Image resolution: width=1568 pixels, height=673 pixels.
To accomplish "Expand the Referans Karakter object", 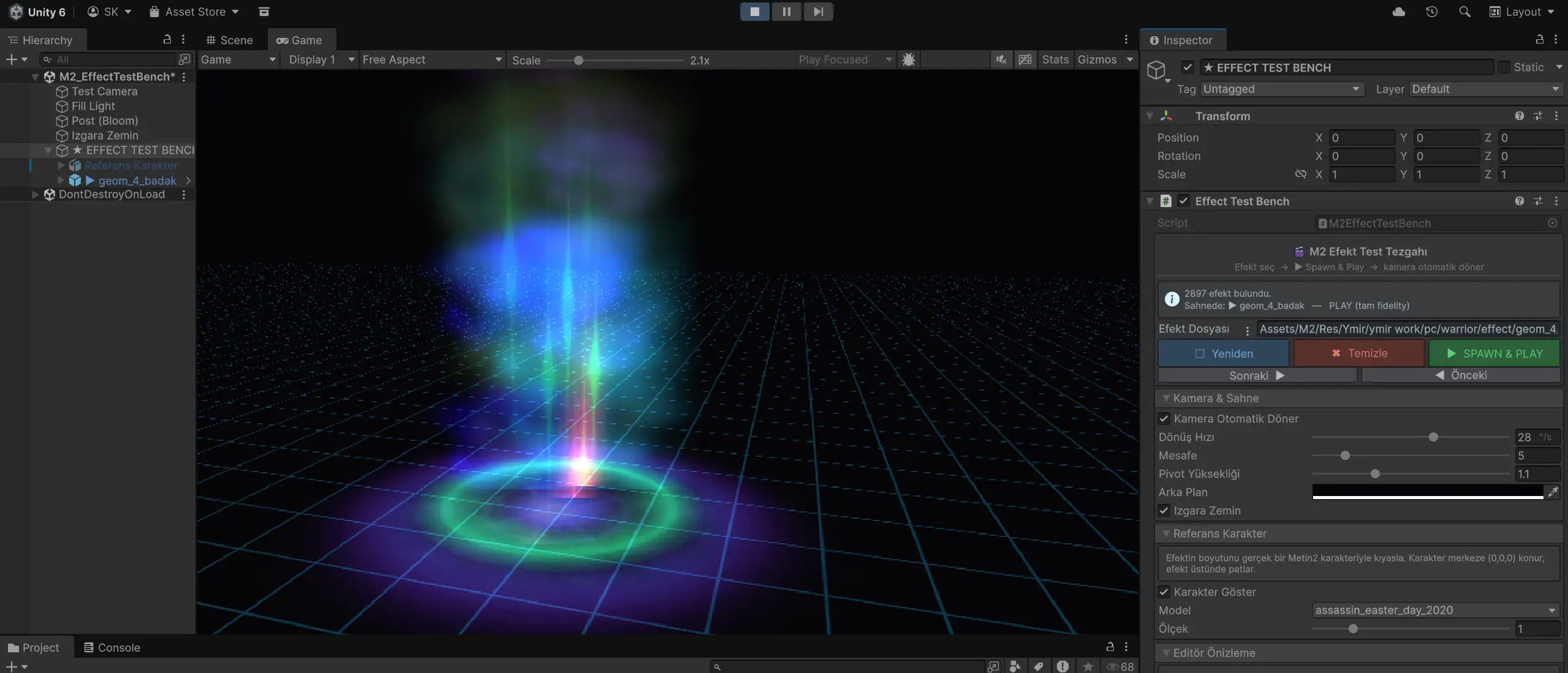I will 61,165.
